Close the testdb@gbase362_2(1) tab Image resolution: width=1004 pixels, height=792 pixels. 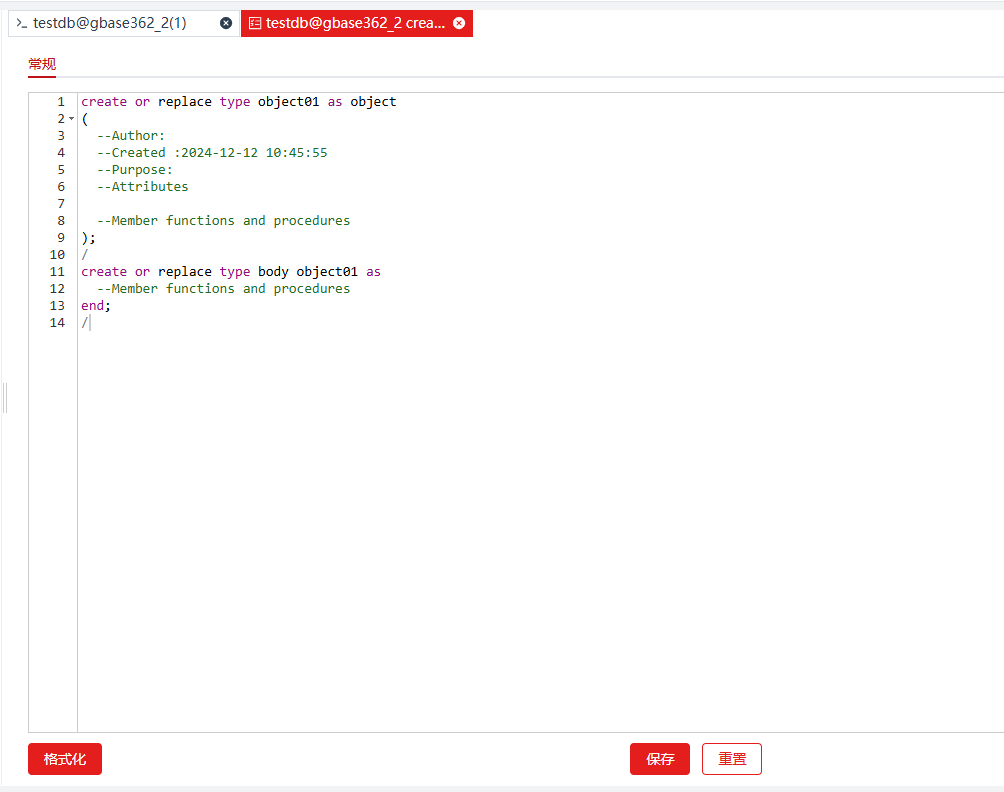click(226, 23)
